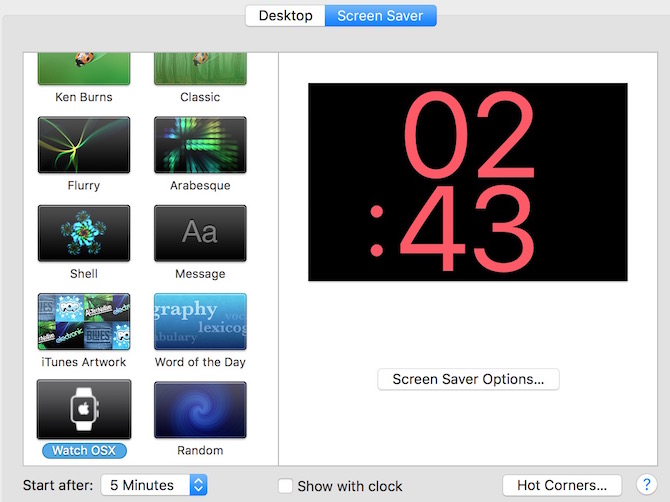
Task: Choose the Watch OSX screen saver icon
Action: point(84,409)
